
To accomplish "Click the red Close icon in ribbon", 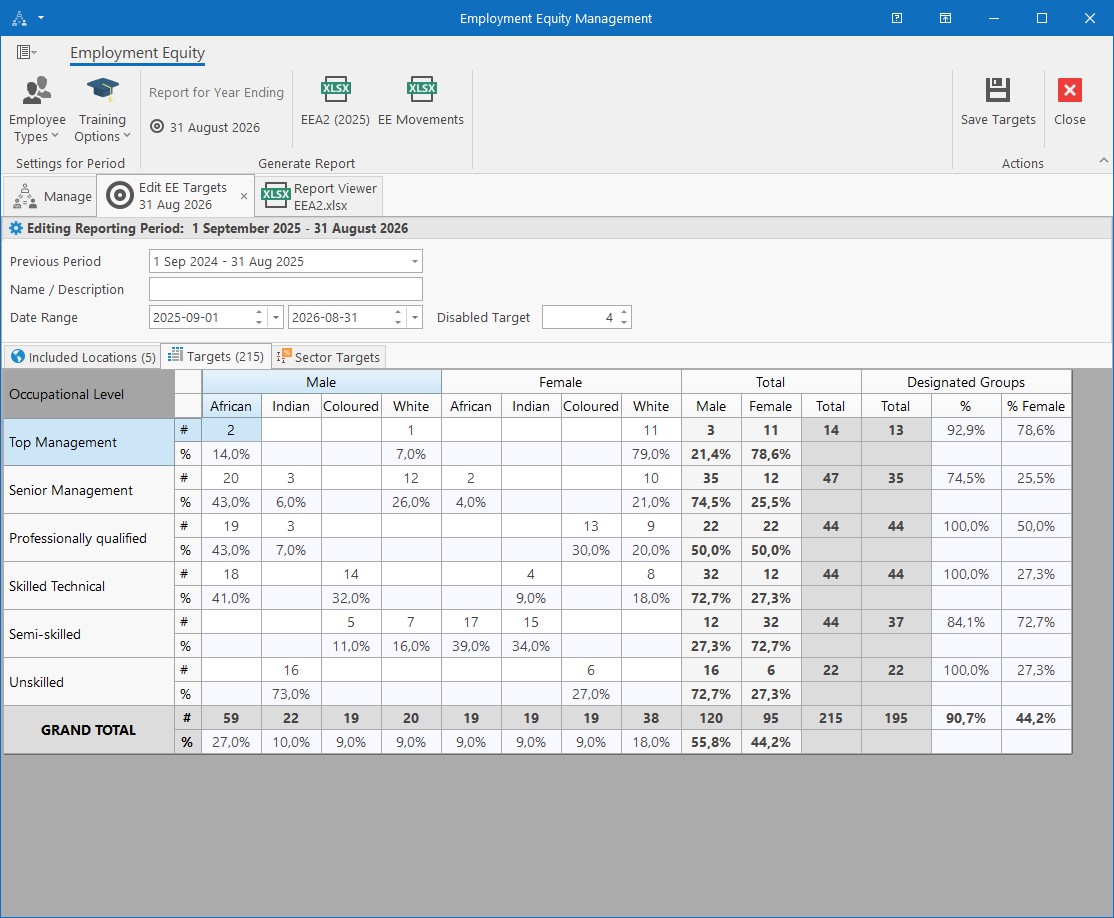I will pos(1069,90).
